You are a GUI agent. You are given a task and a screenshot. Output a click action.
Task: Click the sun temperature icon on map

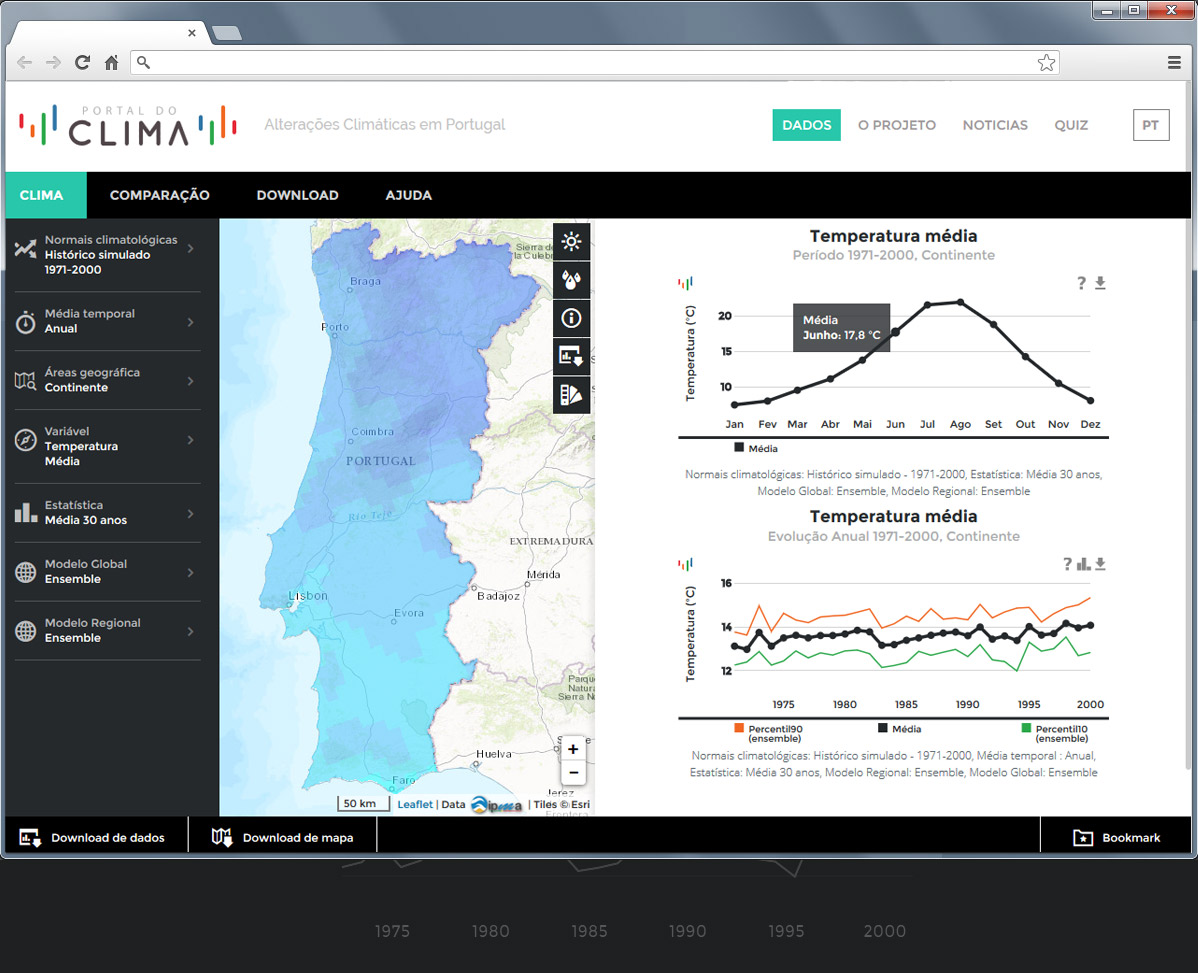tap(571, 241)
